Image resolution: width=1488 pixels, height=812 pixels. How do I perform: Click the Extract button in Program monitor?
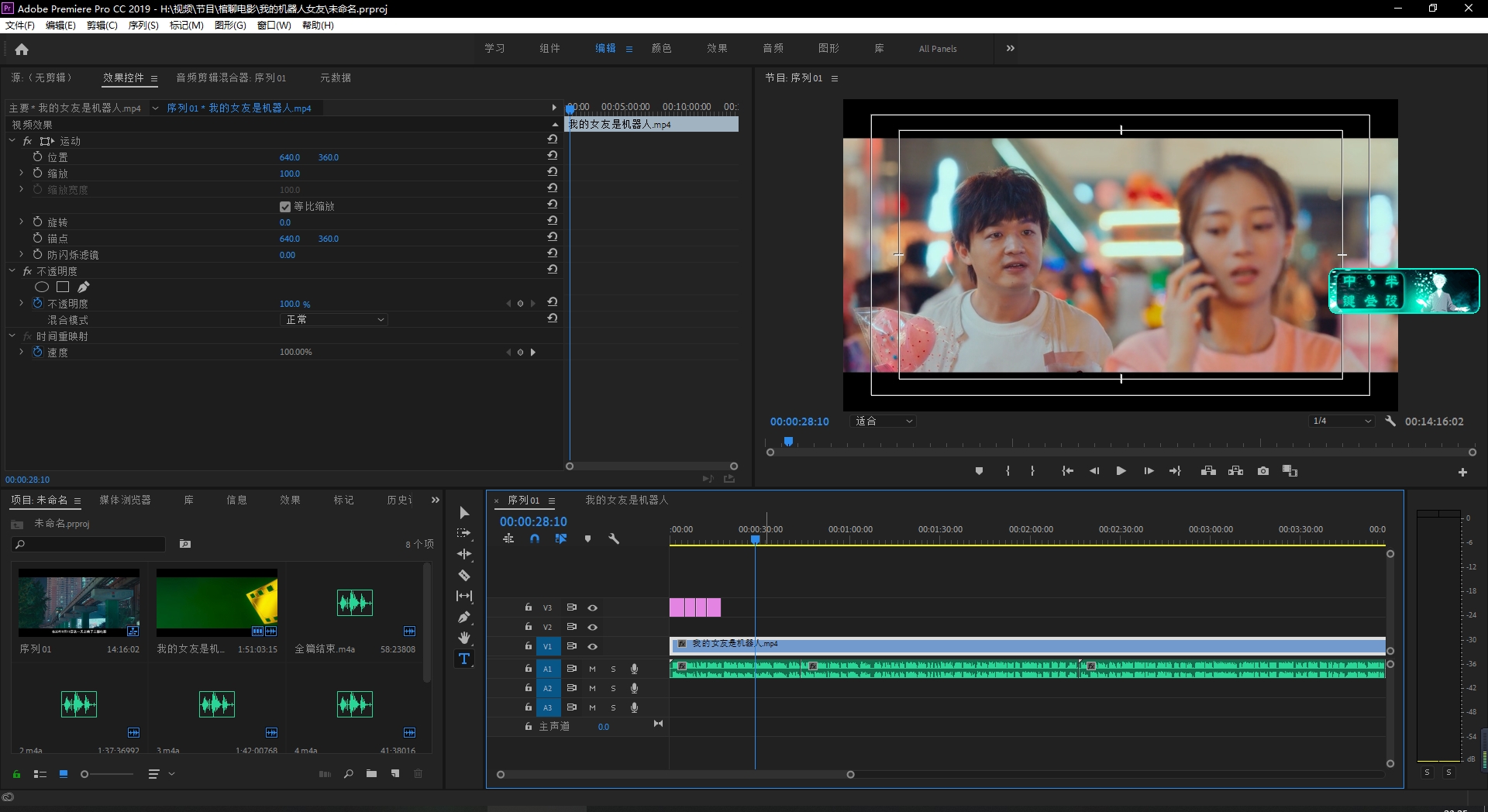1235,471
